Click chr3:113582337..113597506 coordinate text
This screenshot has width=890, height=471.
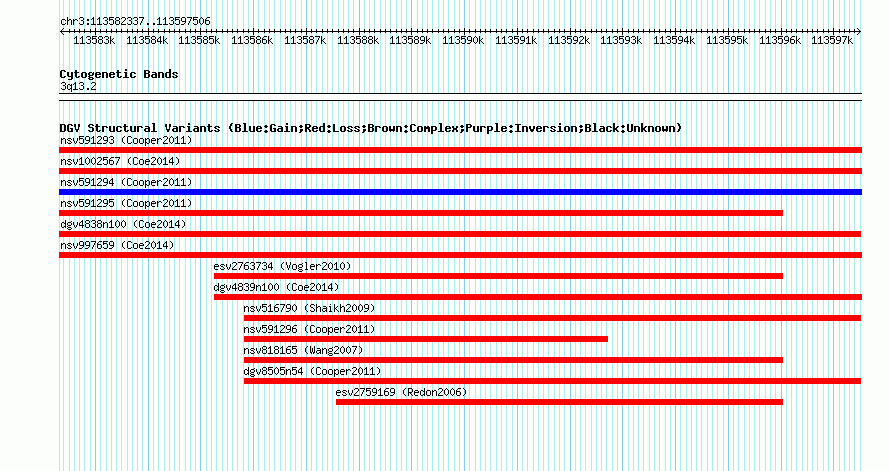[x=135, y=21]
